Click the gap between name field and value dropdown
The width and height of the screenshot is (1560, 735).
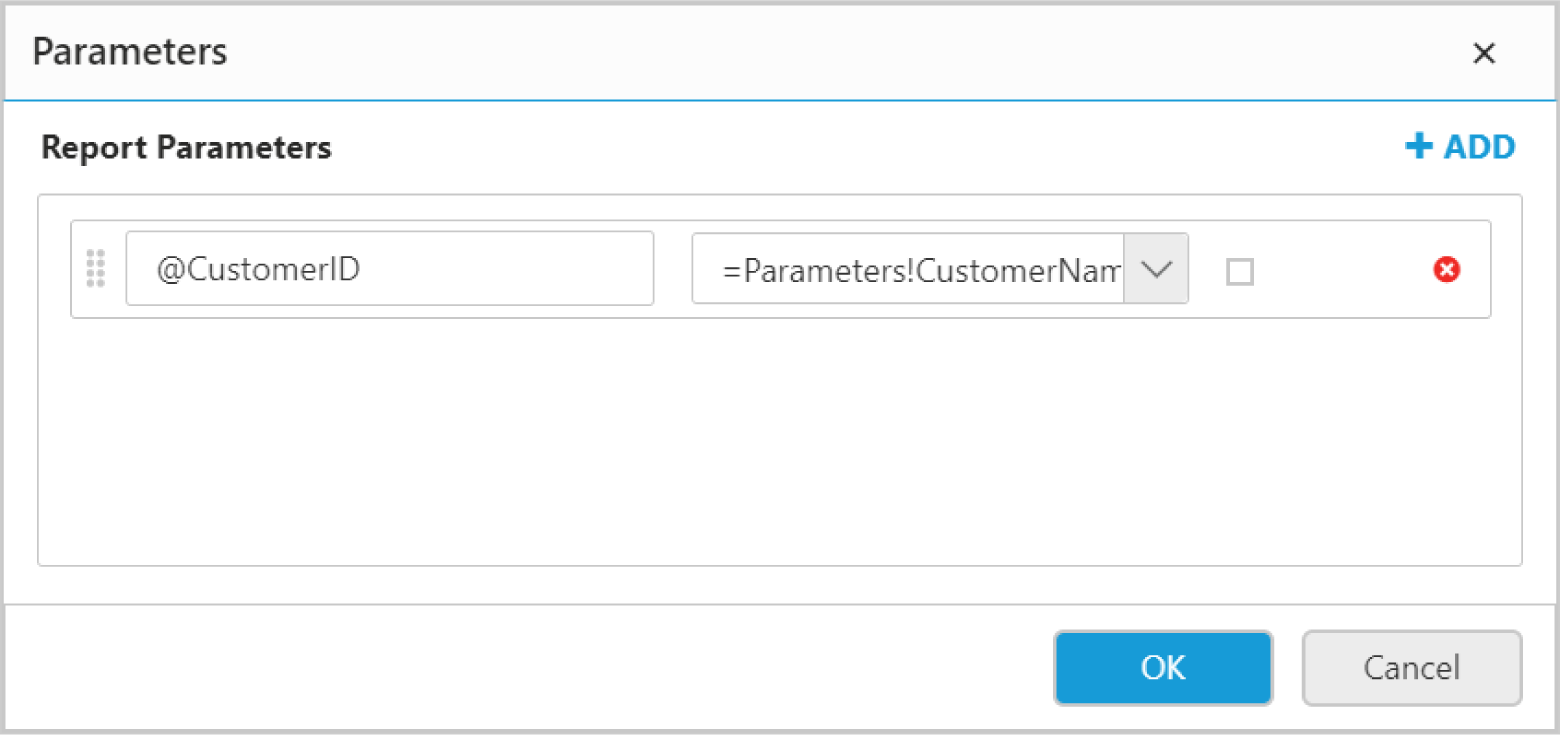(673, 269)
